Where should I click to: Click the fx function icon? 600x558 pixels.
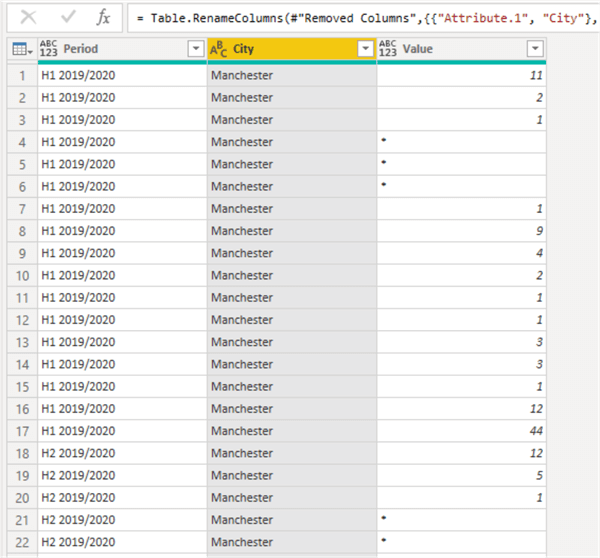(103, 17)
